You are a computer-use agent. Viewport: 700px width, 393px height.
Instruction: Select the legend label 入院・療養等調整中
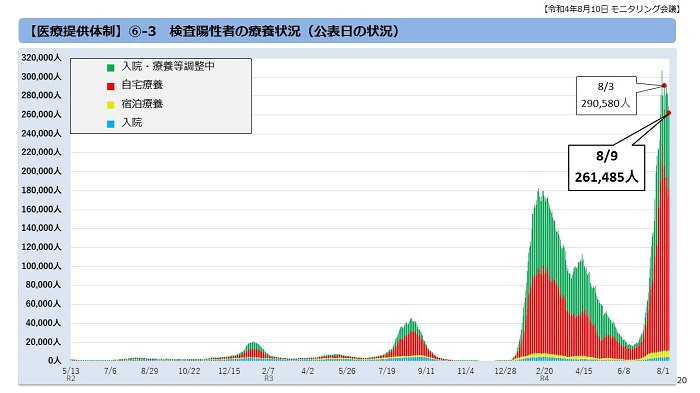(x=168, y=66)
